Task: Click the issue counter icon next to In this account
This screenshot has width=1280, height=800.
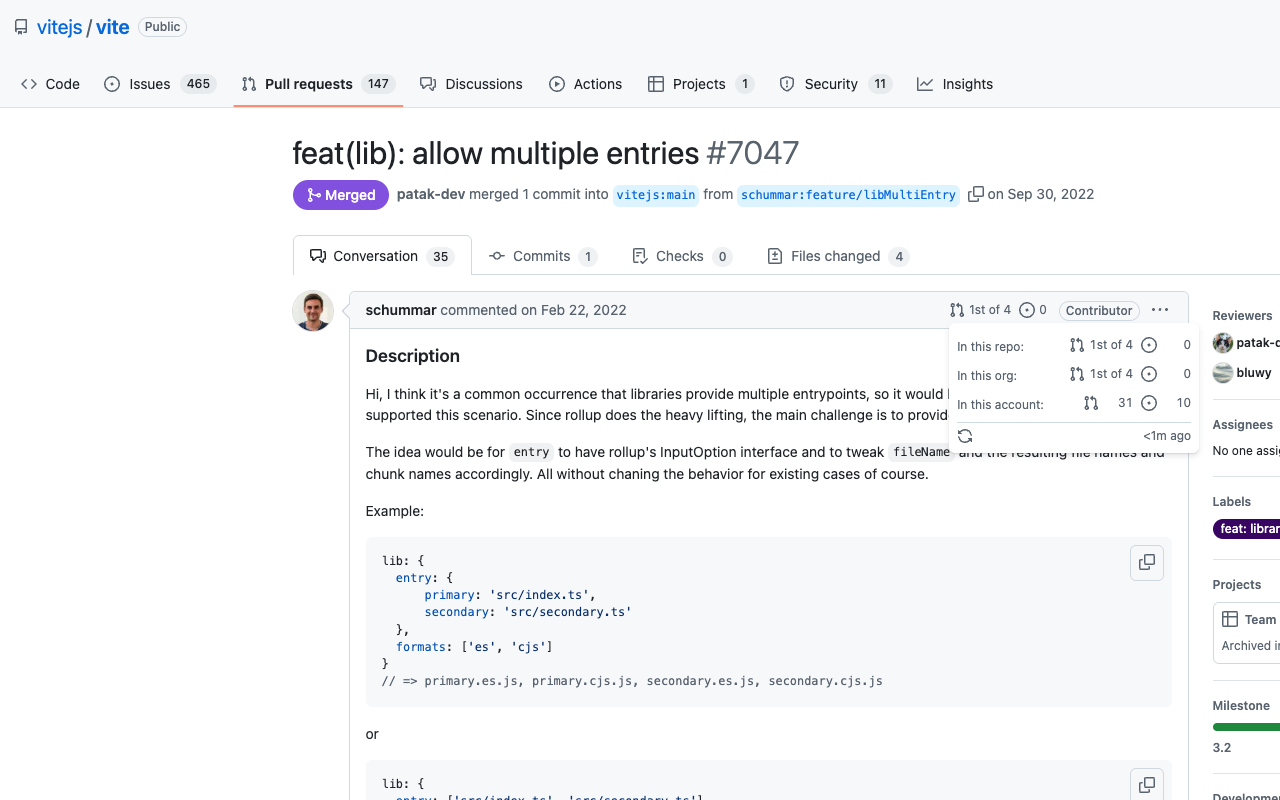Action: pyautogui.click(x=1148, y=403)
